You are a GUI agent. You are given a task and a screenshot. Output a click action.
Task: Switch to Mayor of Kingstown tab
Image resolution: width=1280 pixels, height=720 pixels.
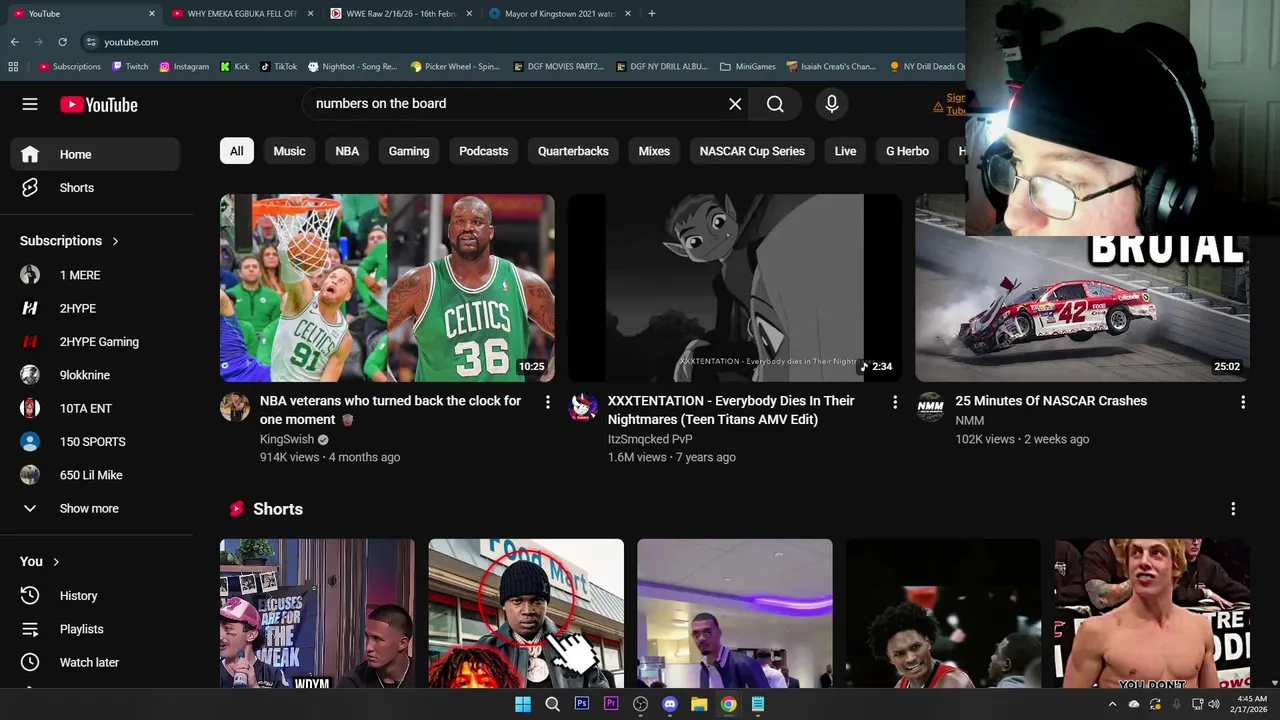coord(560,14)
